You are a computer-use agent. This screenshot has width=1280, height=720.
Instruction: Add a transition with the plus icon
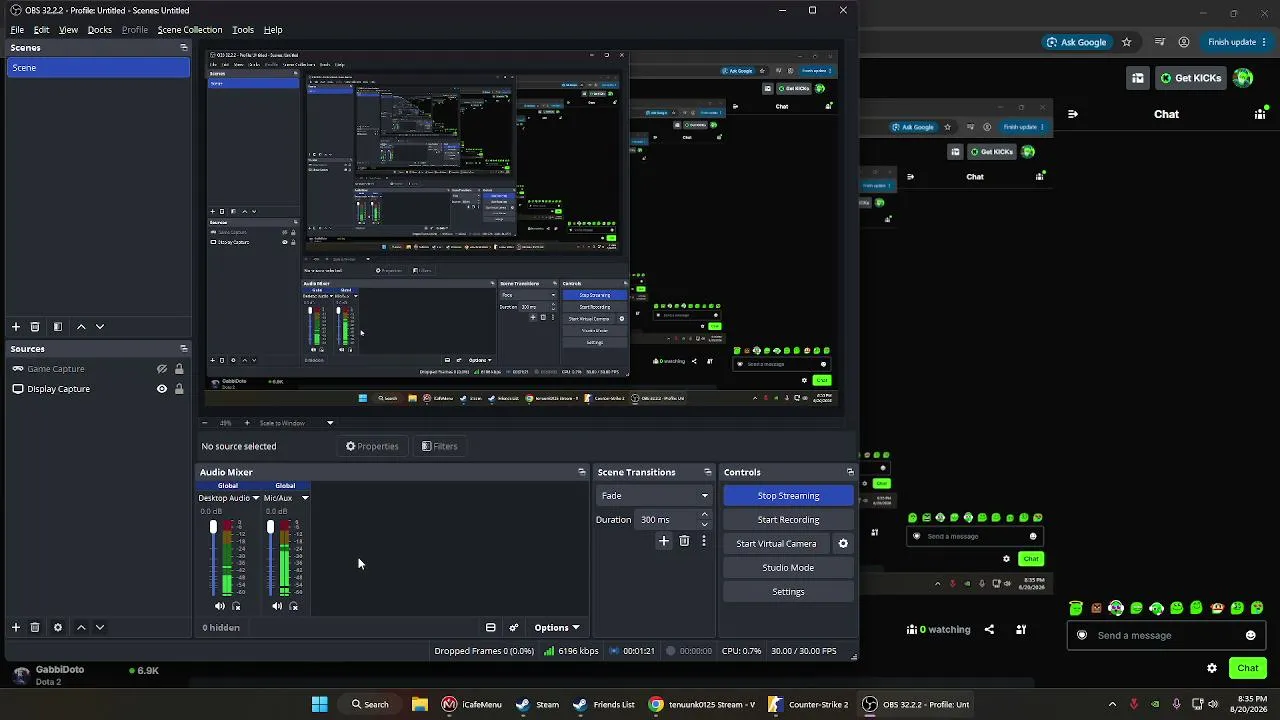[x=663, y=541]
